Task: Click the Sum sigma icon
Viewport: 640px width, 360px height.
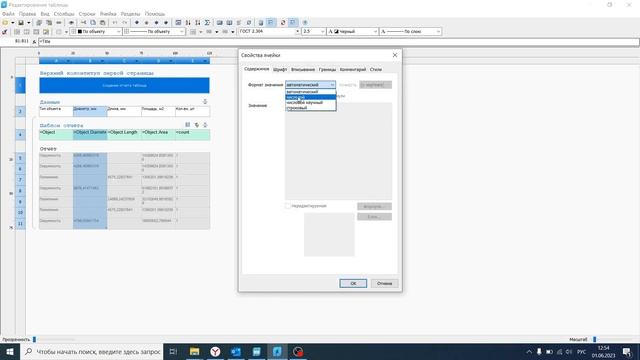Action: click(x=207, y=23)
